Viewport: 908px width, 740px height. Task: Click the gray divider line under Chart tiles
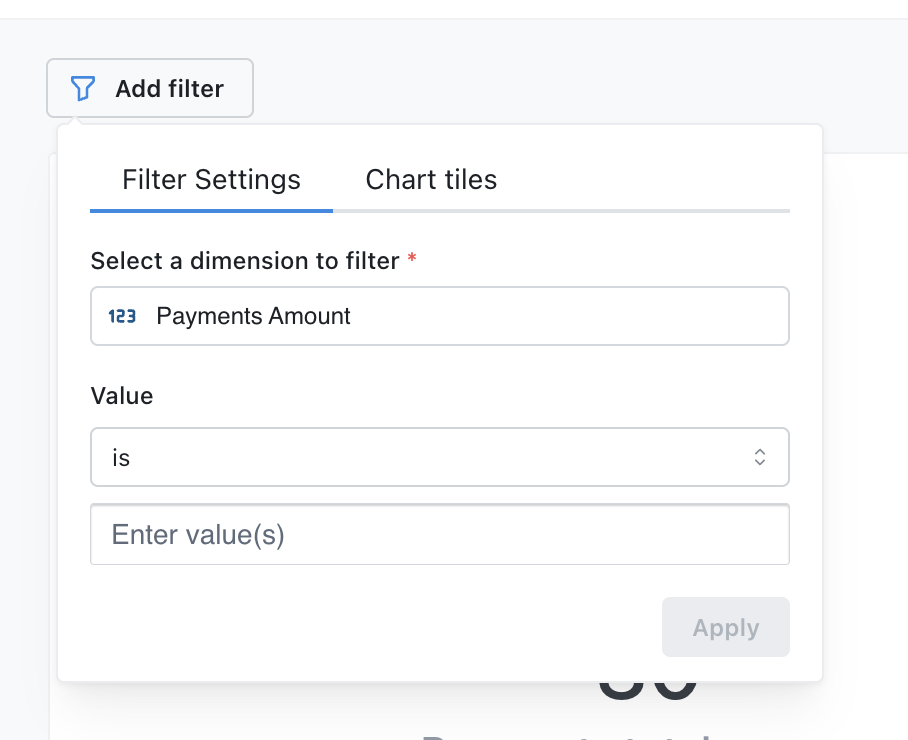(560, 211)
